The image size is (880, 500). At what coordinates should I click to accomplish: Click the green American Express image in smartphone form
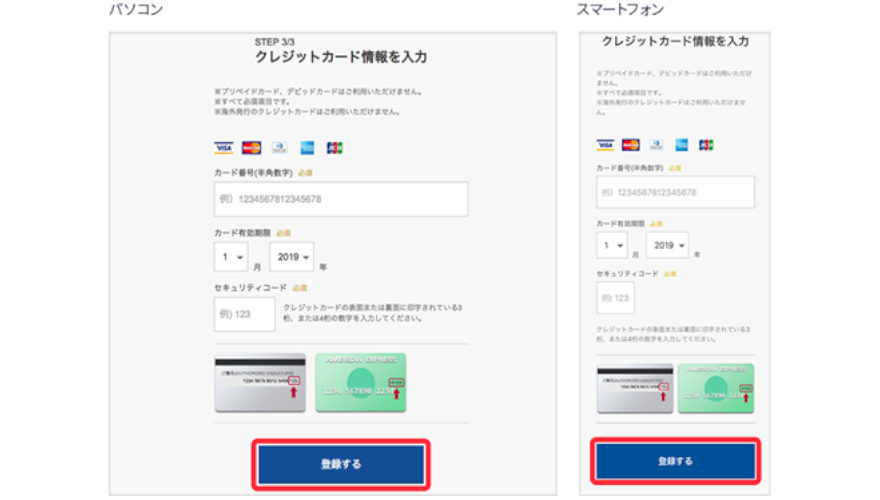click(716, 388)
